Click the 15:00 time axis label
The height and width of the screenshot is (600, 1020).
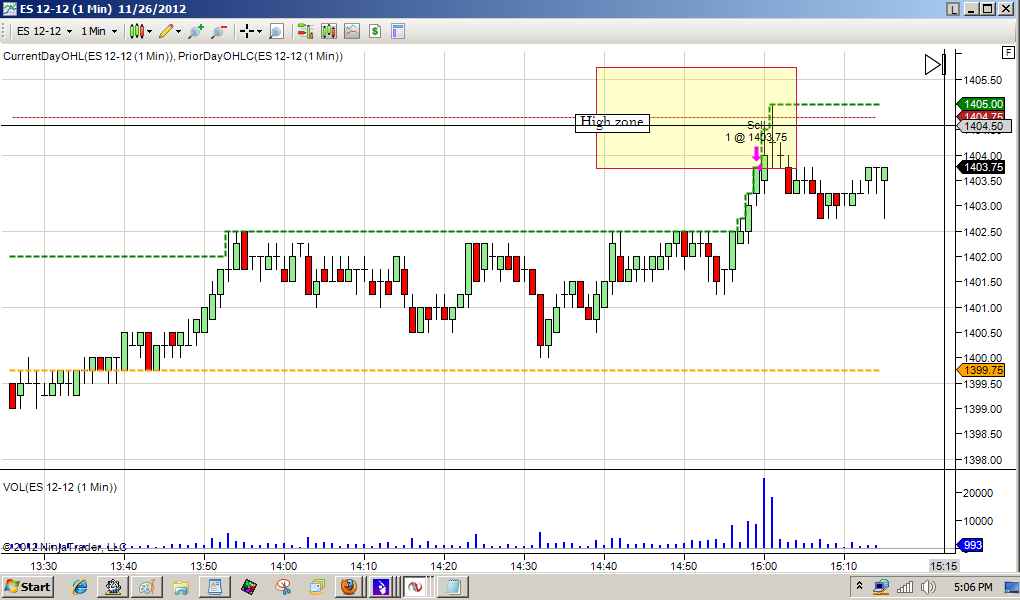coord(764,566)
